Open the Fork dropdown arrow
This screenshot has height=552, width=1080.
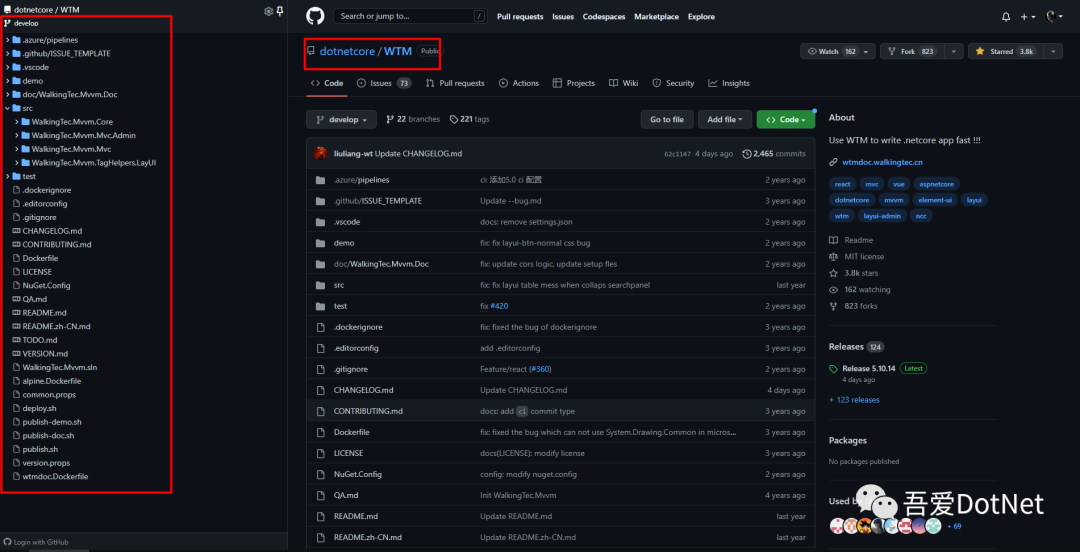tap(953, 52)
